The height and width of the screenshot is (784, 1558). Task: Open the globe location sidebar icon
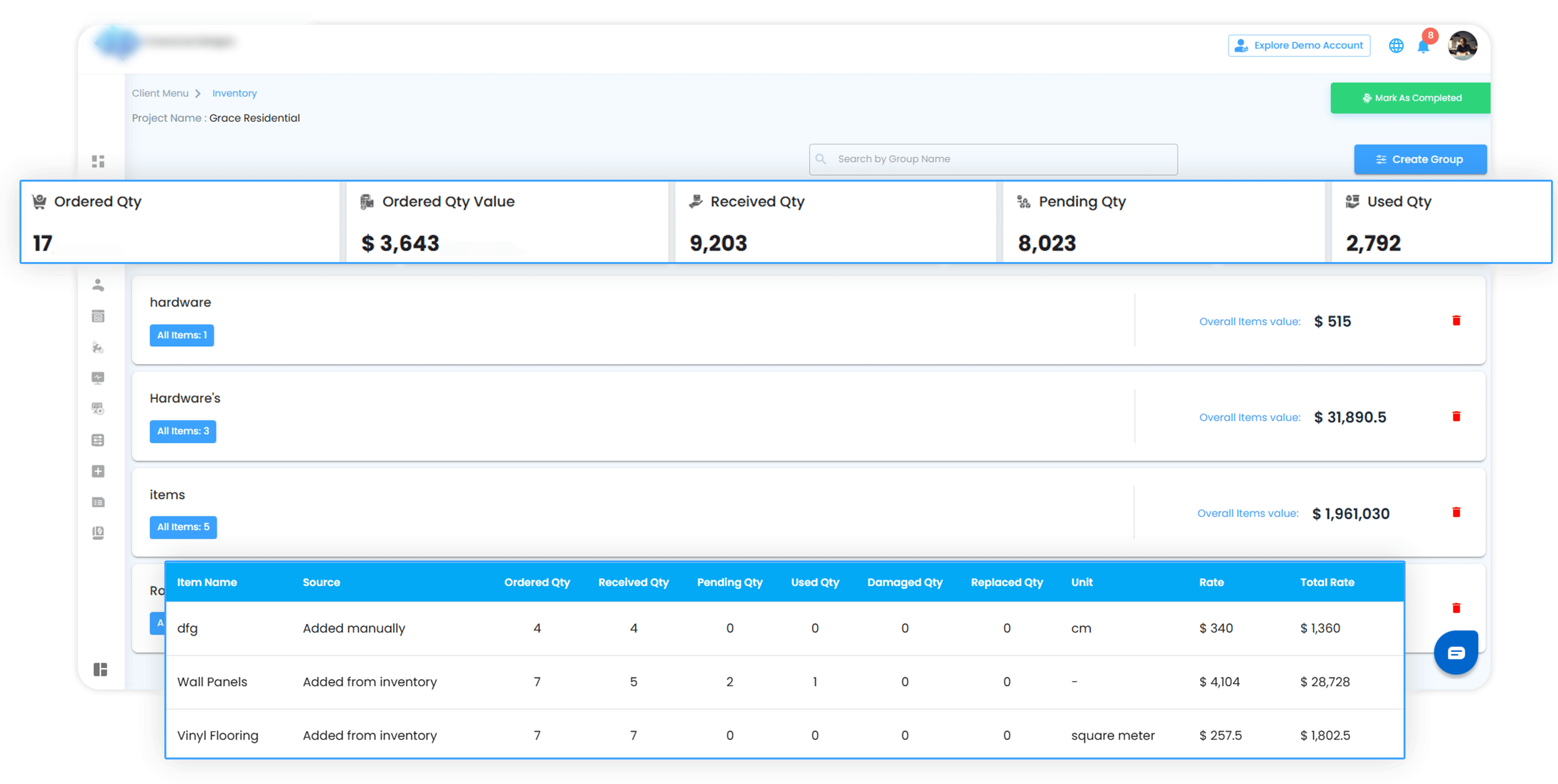pyautogui.click(x=98, y=348)
